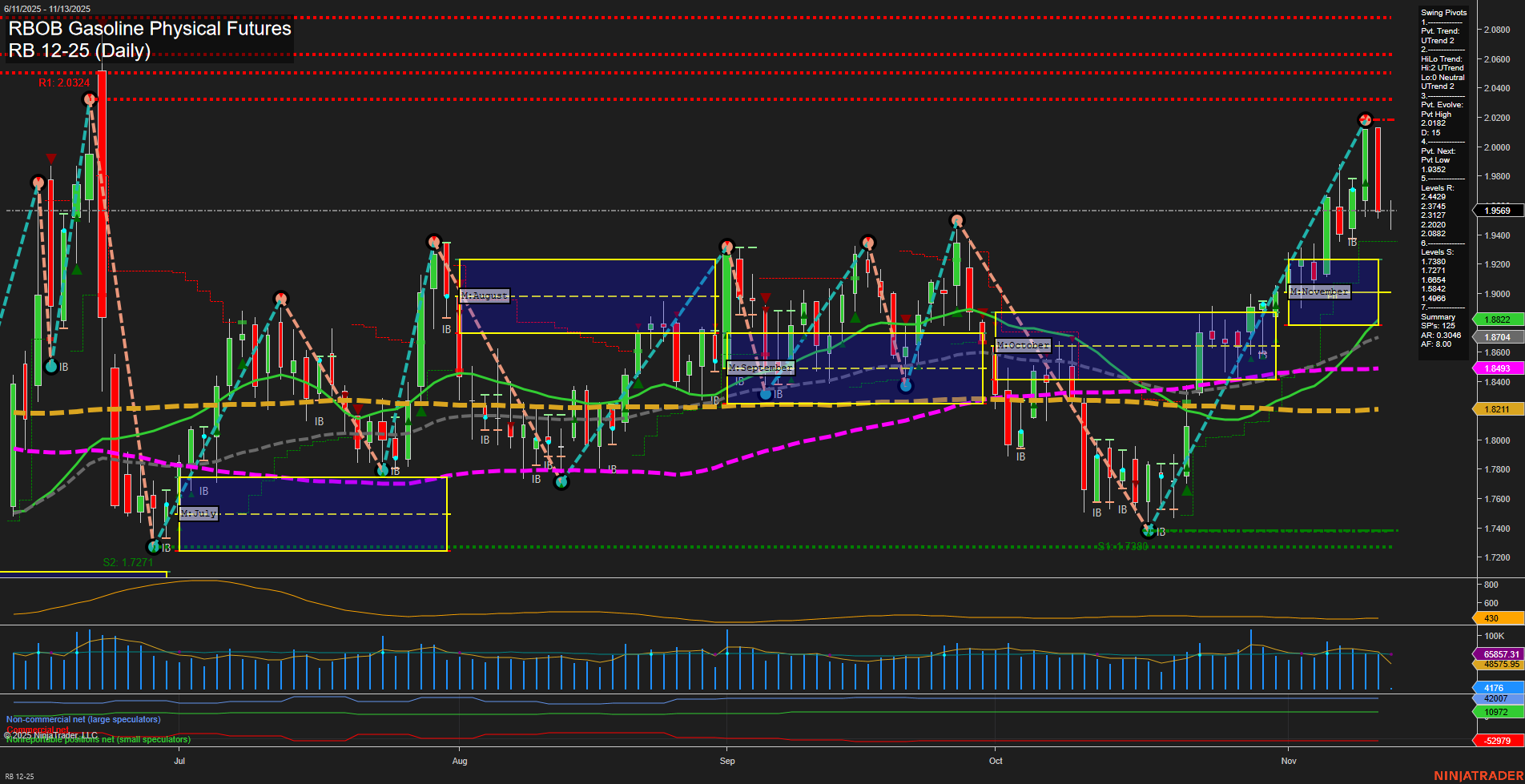Select the teal pivot dot at the July swing low

coord(154,548)
